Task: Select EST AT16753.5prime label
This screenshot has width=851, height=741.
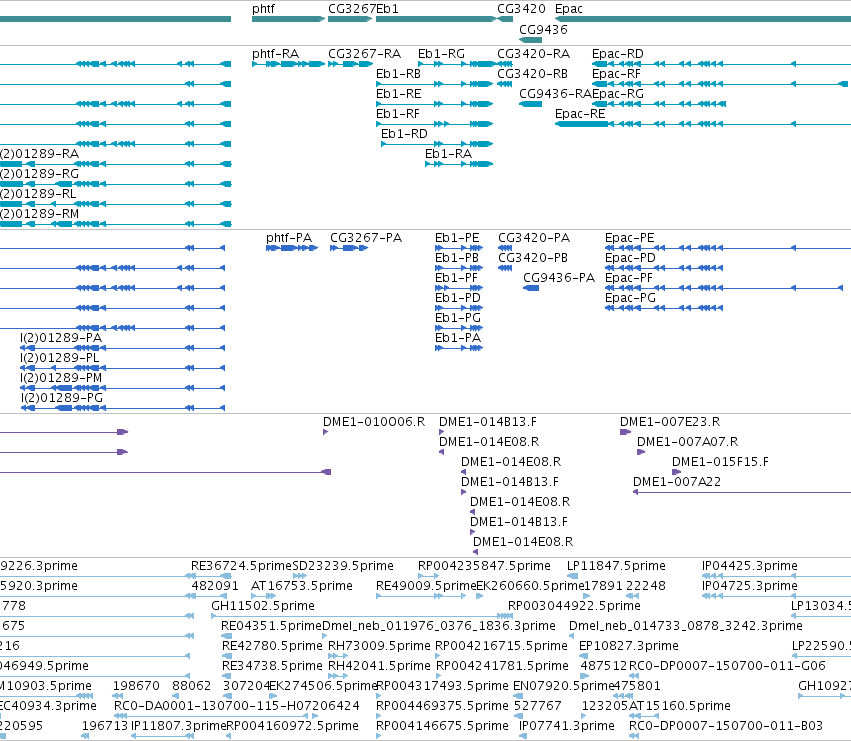Action: coord(302,586)
